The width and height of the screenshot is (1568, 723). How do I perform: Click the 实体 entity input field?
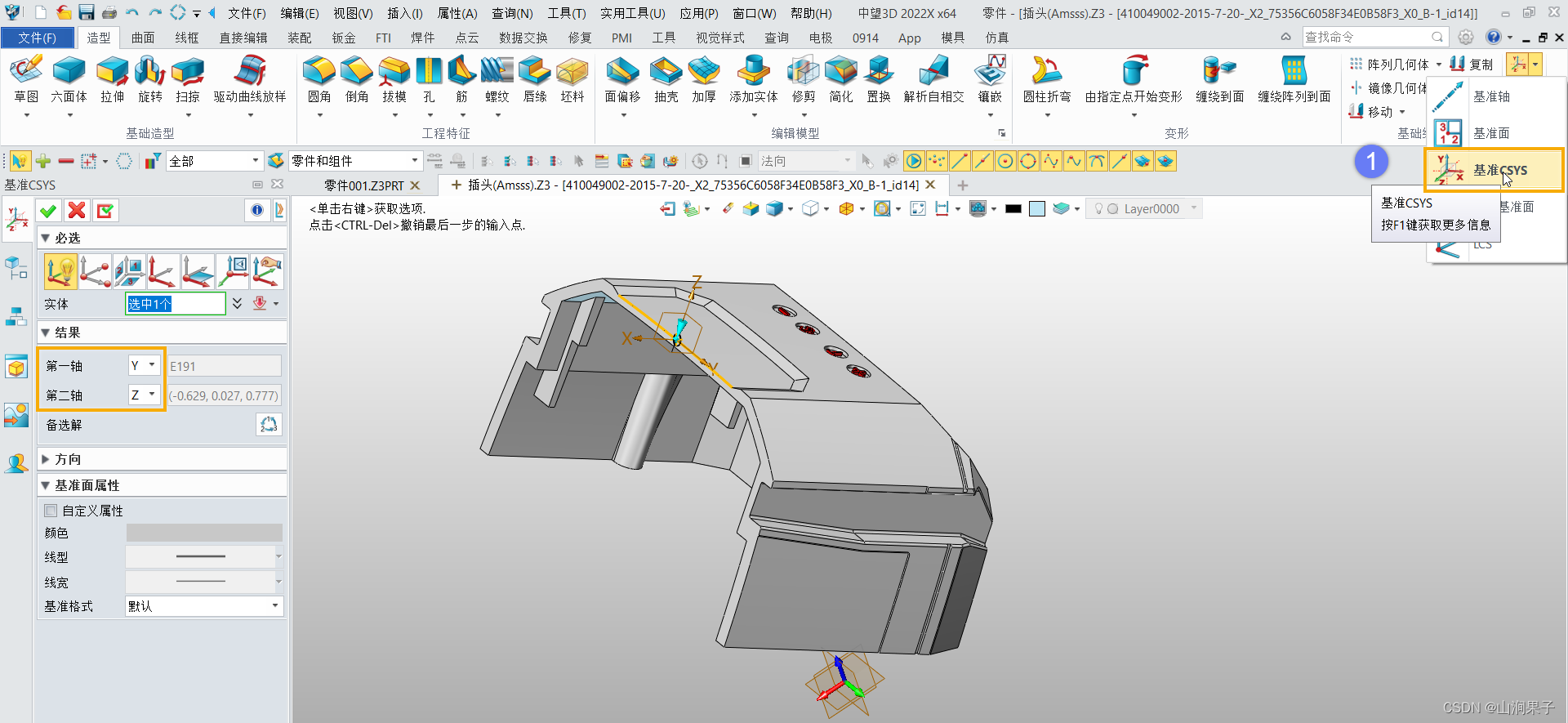(176, 304)
